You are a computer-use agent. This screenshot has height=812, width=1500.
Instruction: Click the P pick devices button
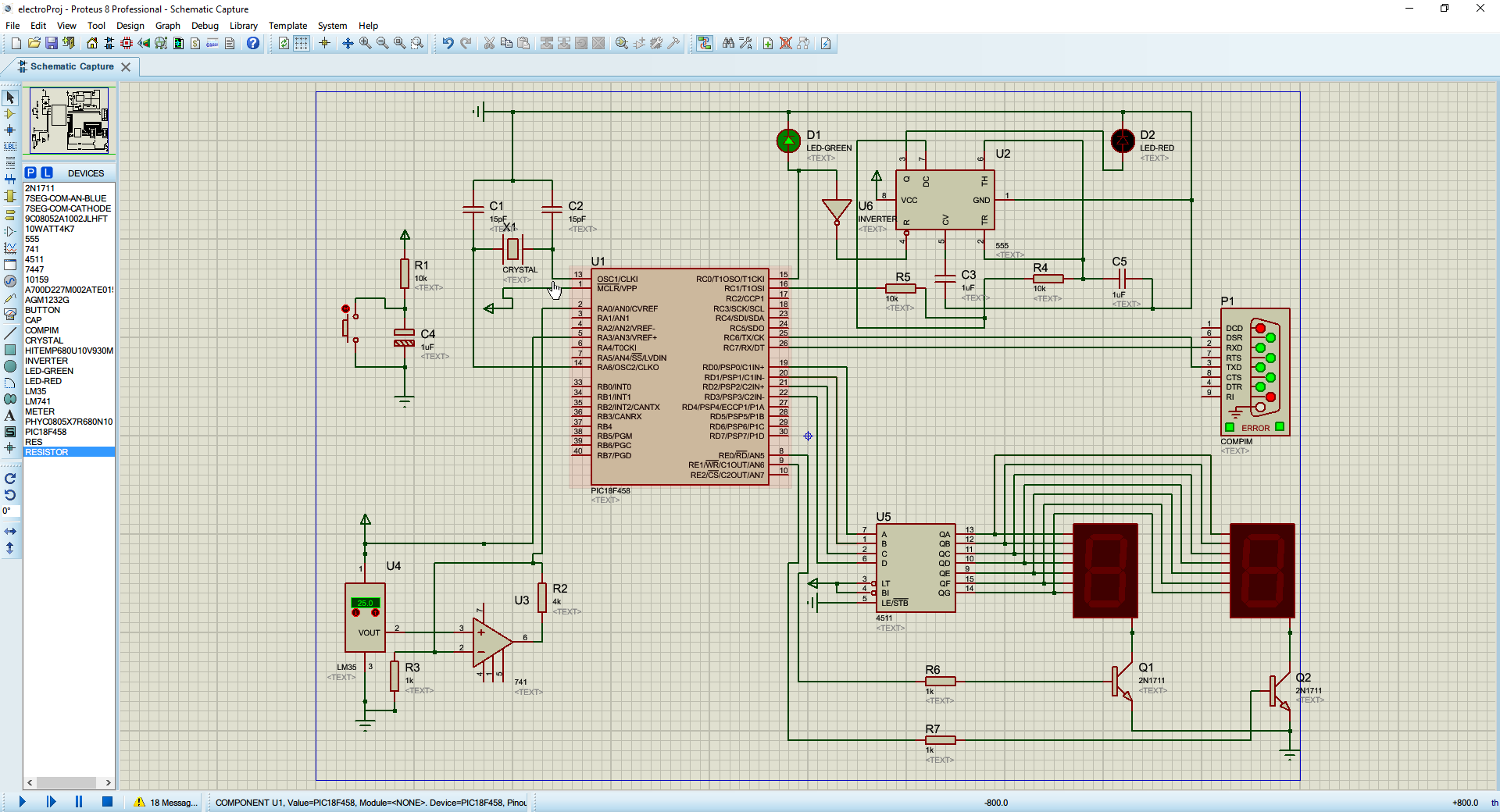[30, 173]
